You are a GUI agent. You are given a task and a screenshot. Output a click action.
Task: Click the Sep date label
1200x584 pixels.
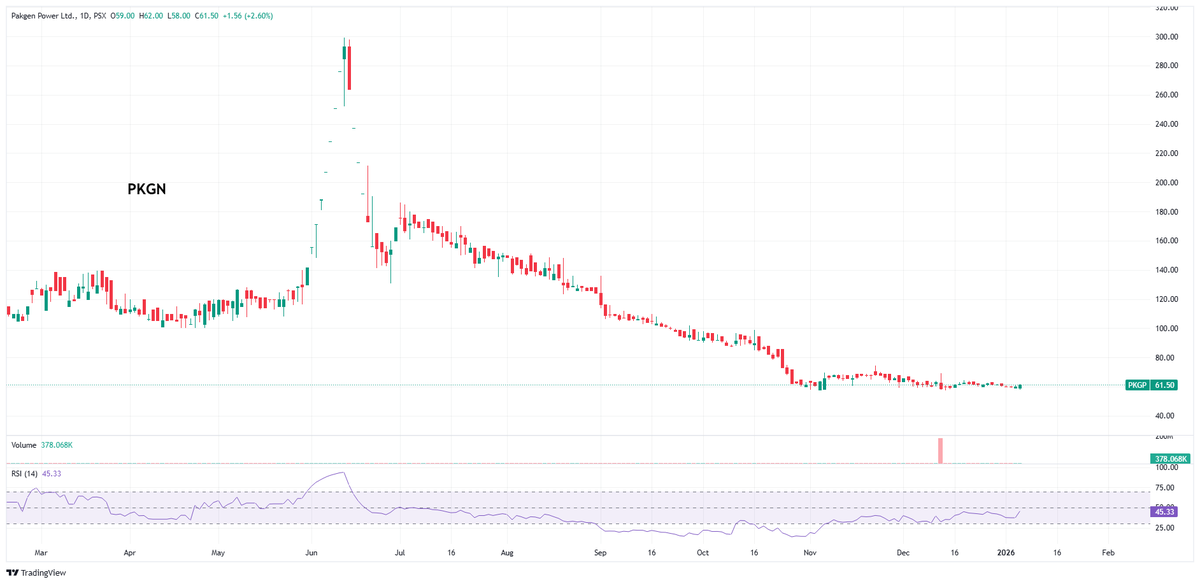(600, 551)
